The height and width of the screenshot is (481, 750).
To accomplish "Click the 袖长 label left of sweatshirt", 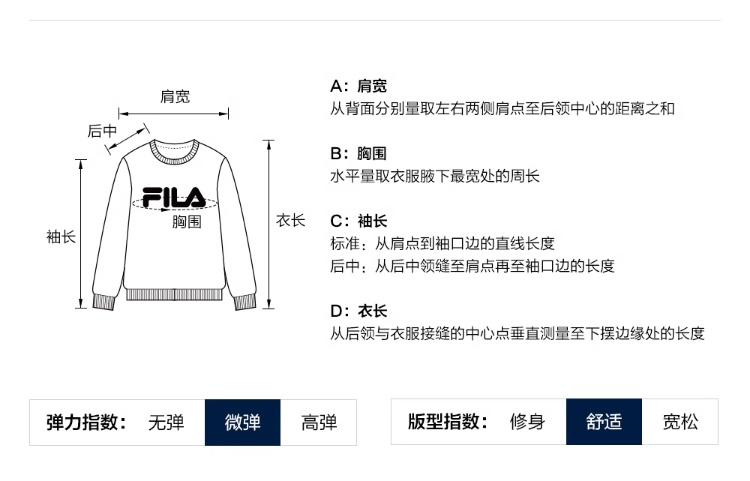I will click(x=61, y=237).
